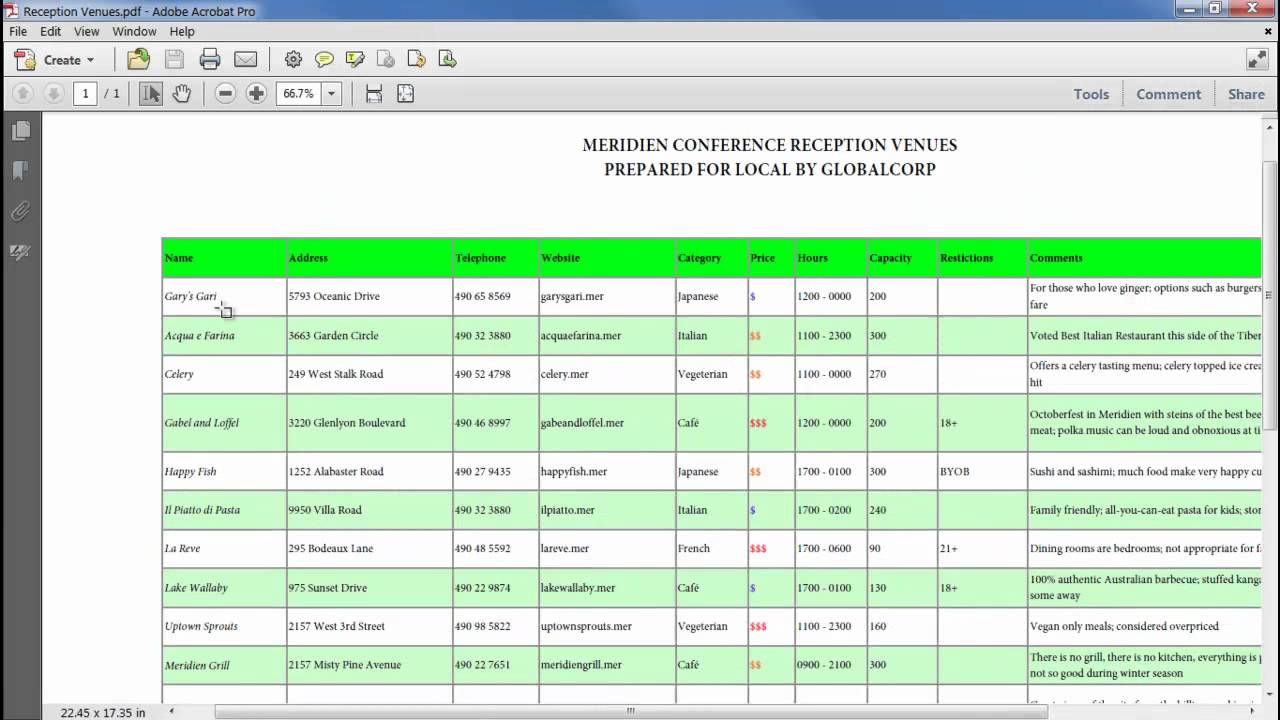
Task: Zoom in with plus button
Action: (x=256, y=94)
